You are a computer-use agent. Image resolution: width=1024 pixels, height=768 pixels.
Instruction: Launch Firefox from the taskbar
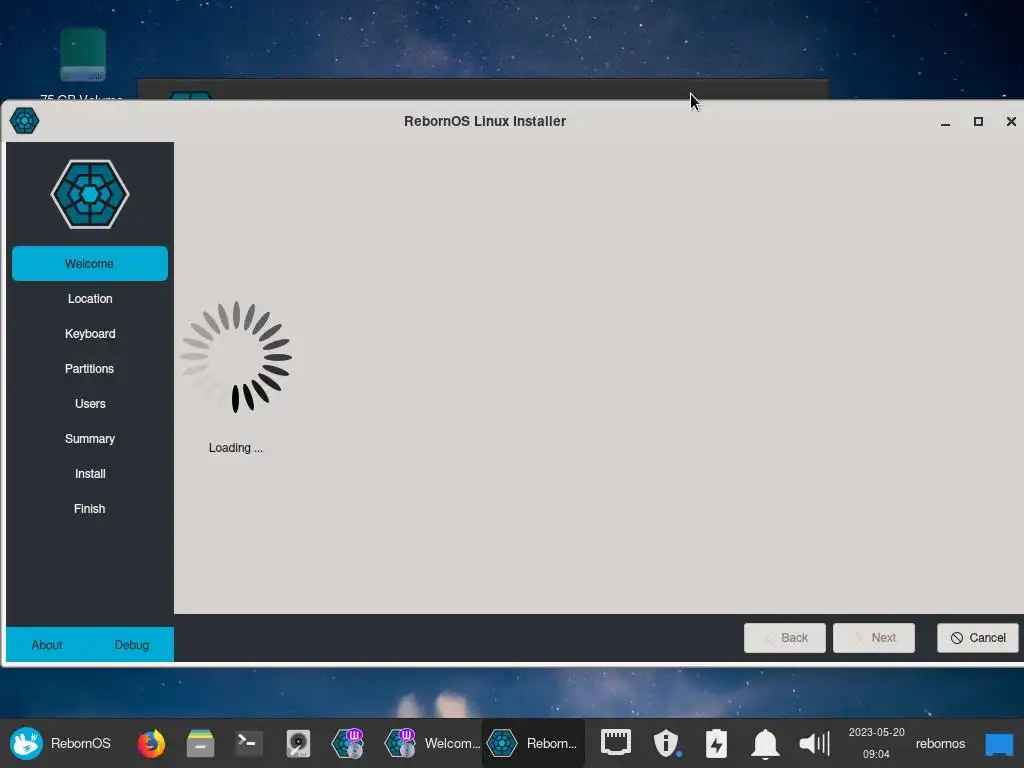(x=151, y=743)
